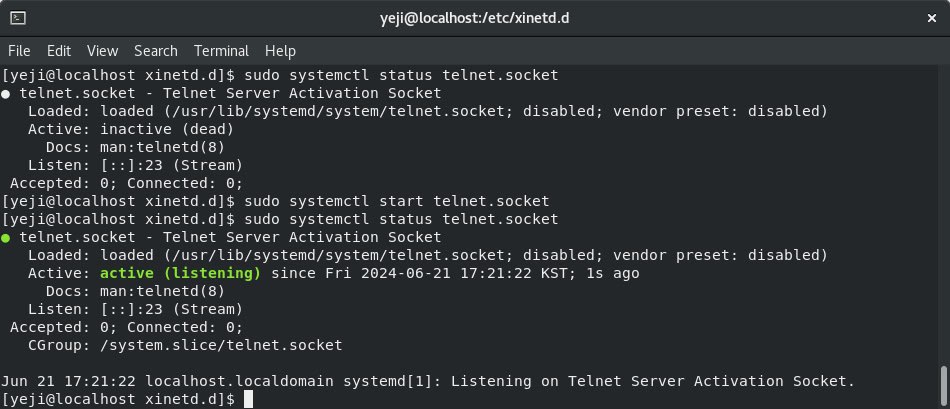This screenshot has height=409, width=950.
Task: Open the View menu
Action: tap(102, 51)
